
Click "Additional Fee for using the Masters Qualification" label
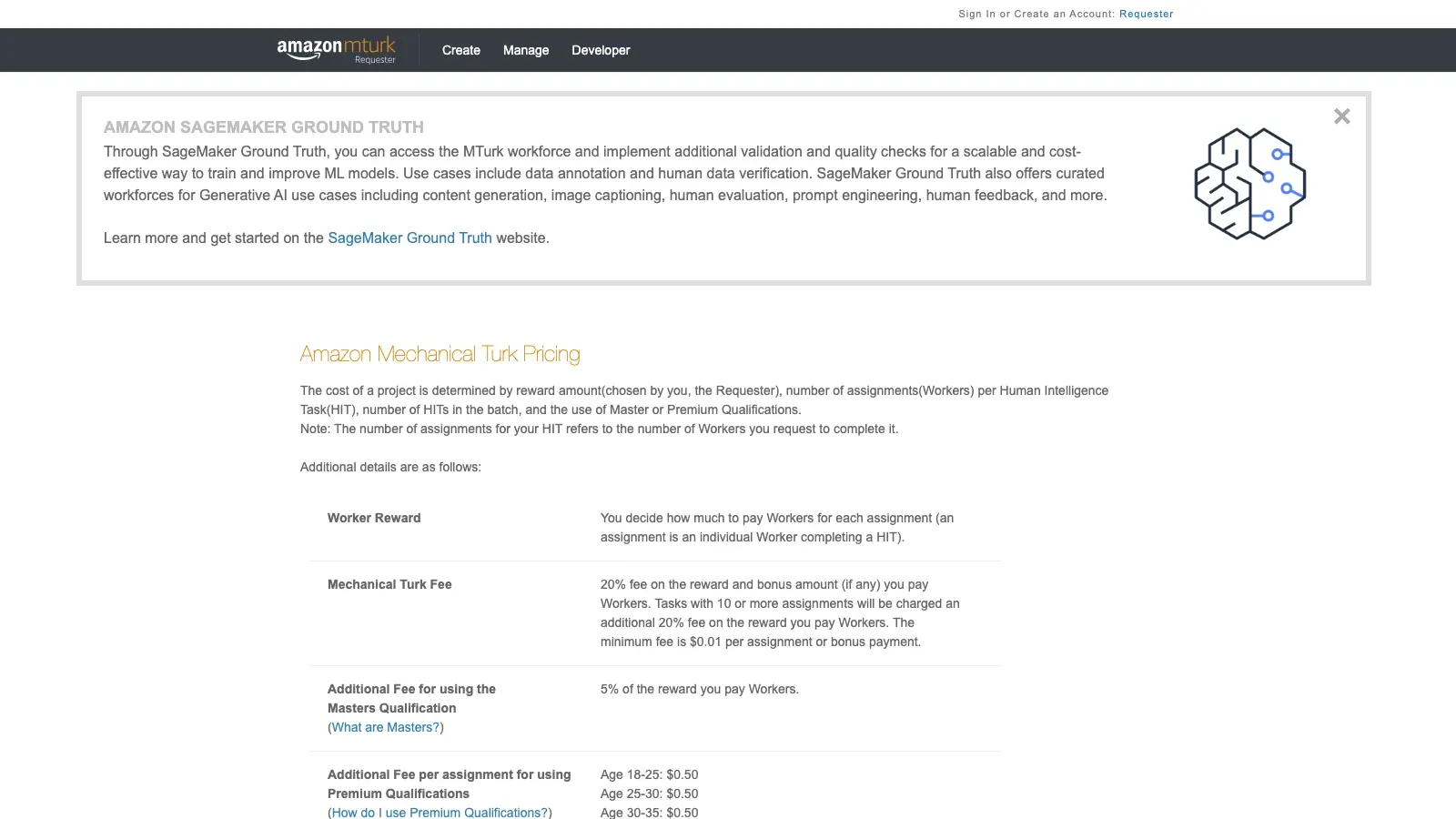point(411,699)
